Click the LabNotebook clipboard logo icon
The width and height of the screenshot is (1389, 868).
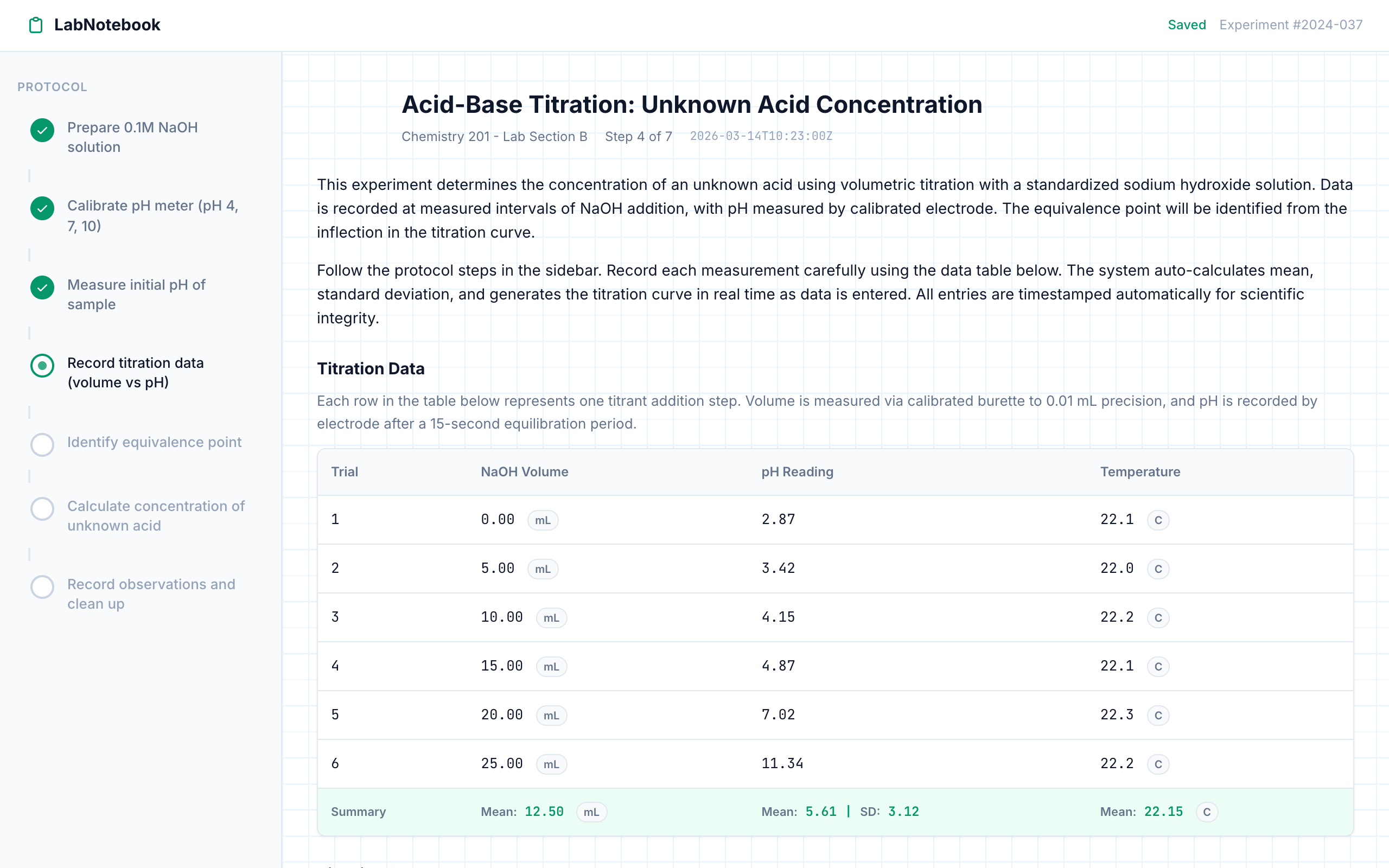(x=36, y=25)
